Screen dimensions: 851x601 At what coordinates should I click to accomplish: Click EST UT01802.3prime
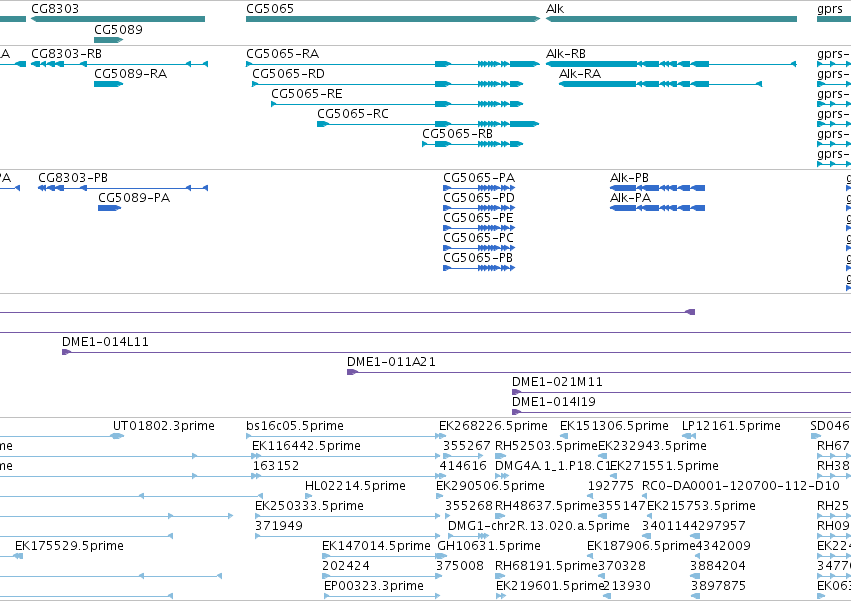(x=163, y=426)
